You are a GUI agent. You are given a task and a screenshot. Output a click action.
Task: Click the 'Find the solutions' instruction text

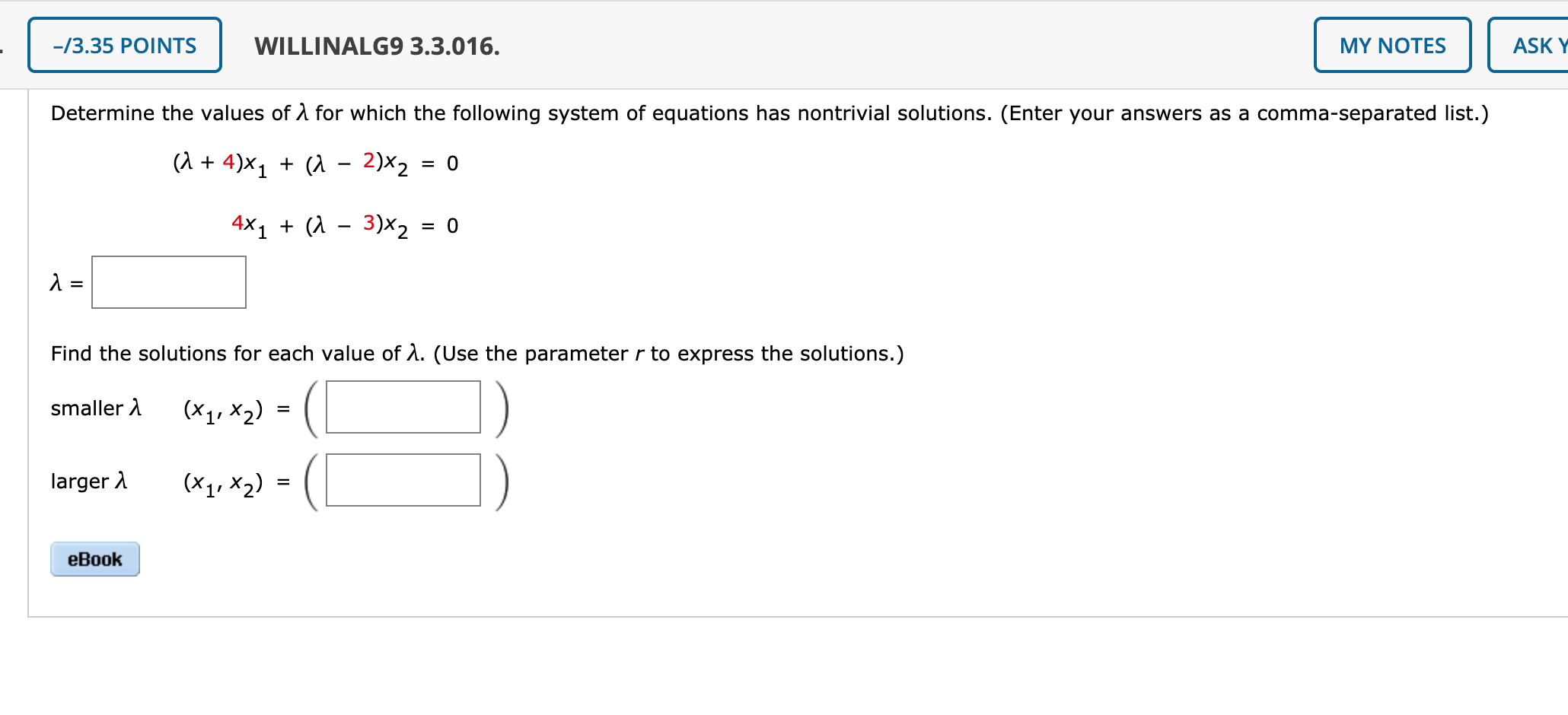pos(476,353)
